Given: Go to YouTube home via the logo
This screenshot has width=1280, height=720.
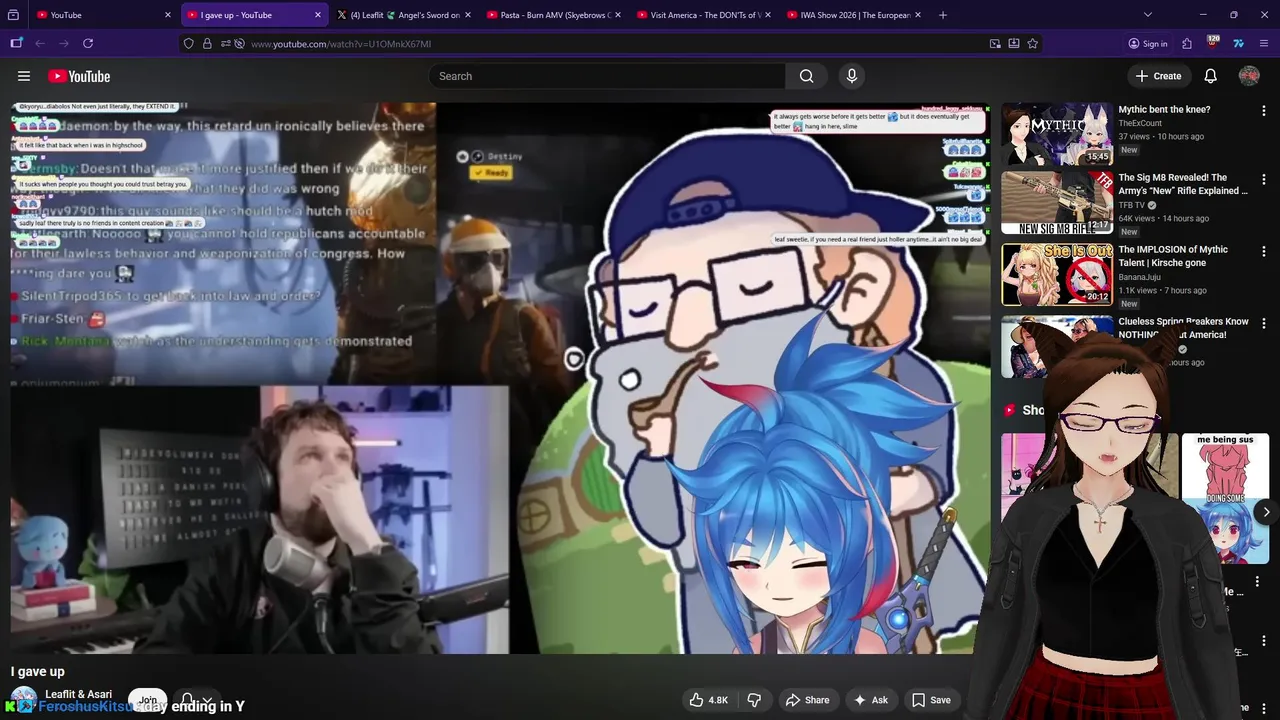Looking at the screenshot, I should [x=79, y=76].
